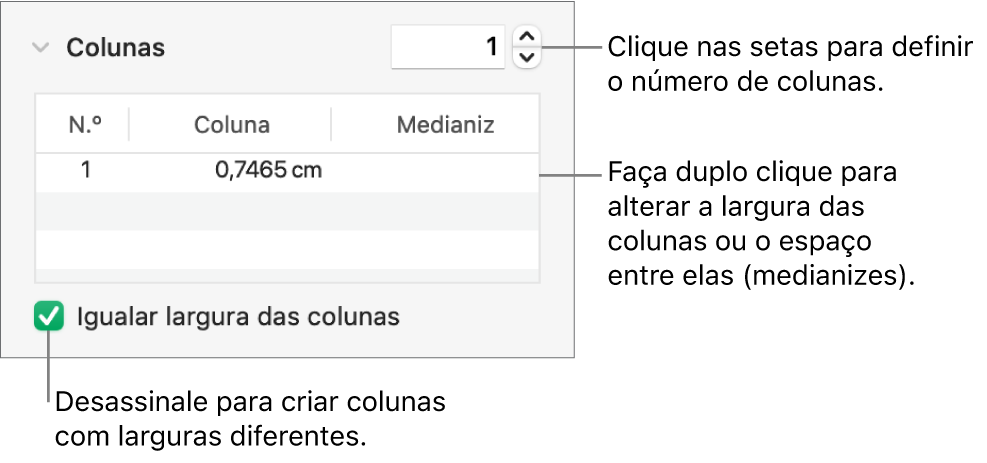Viewport: 987px width, 463px height.
Task: Click the Coluna table header
Action: pos(231,125)
